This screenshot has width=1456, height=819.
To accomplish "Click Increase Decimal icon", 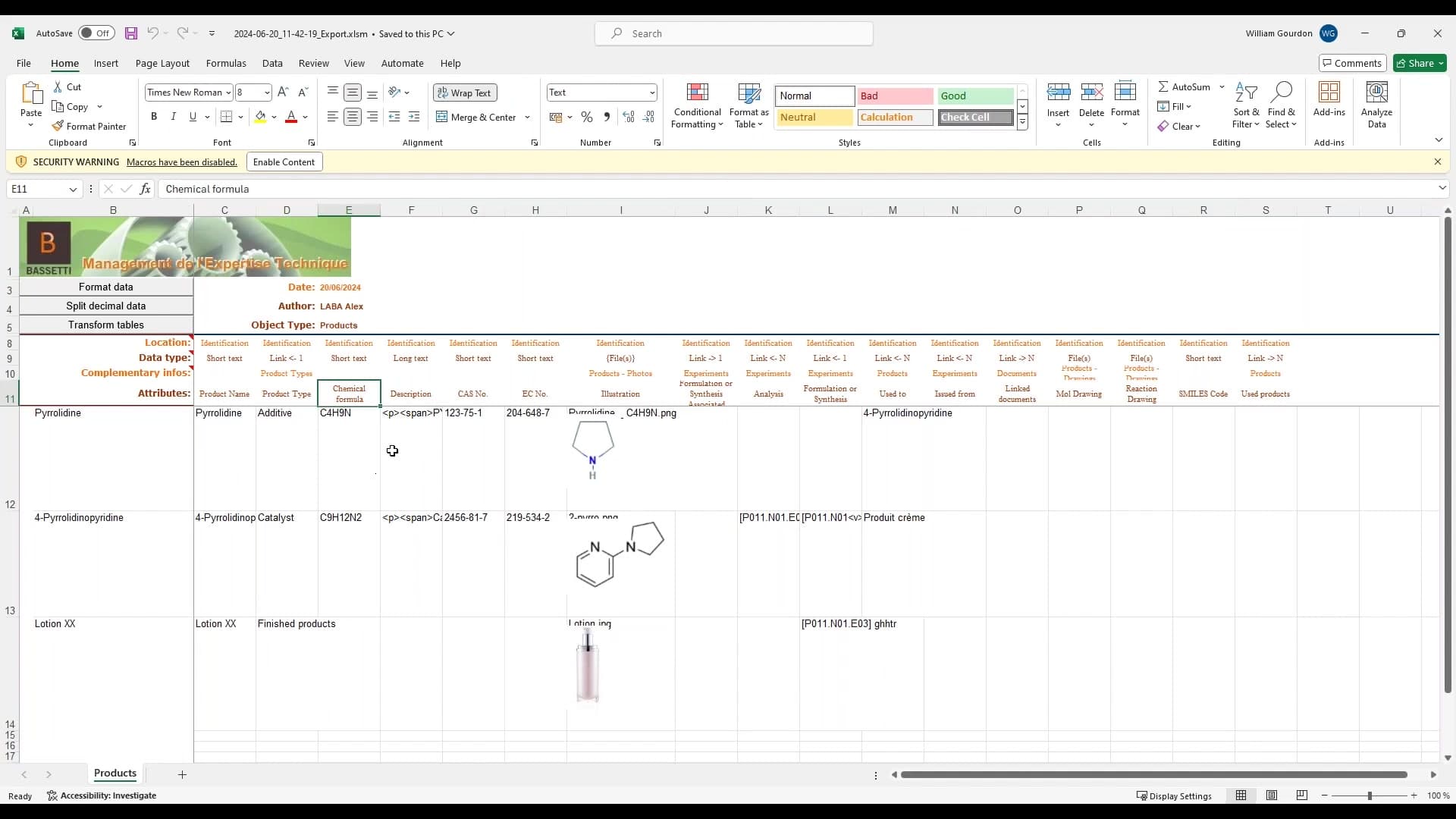I will [x=629, y=117].
